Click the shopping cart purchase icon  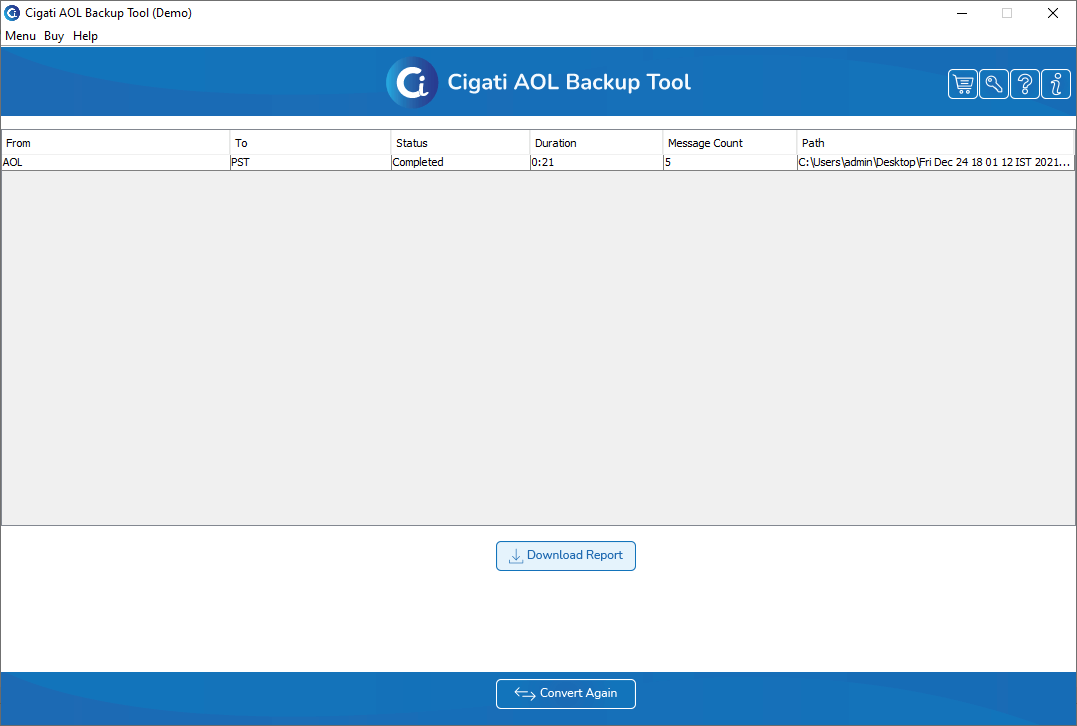pos(963,84)
